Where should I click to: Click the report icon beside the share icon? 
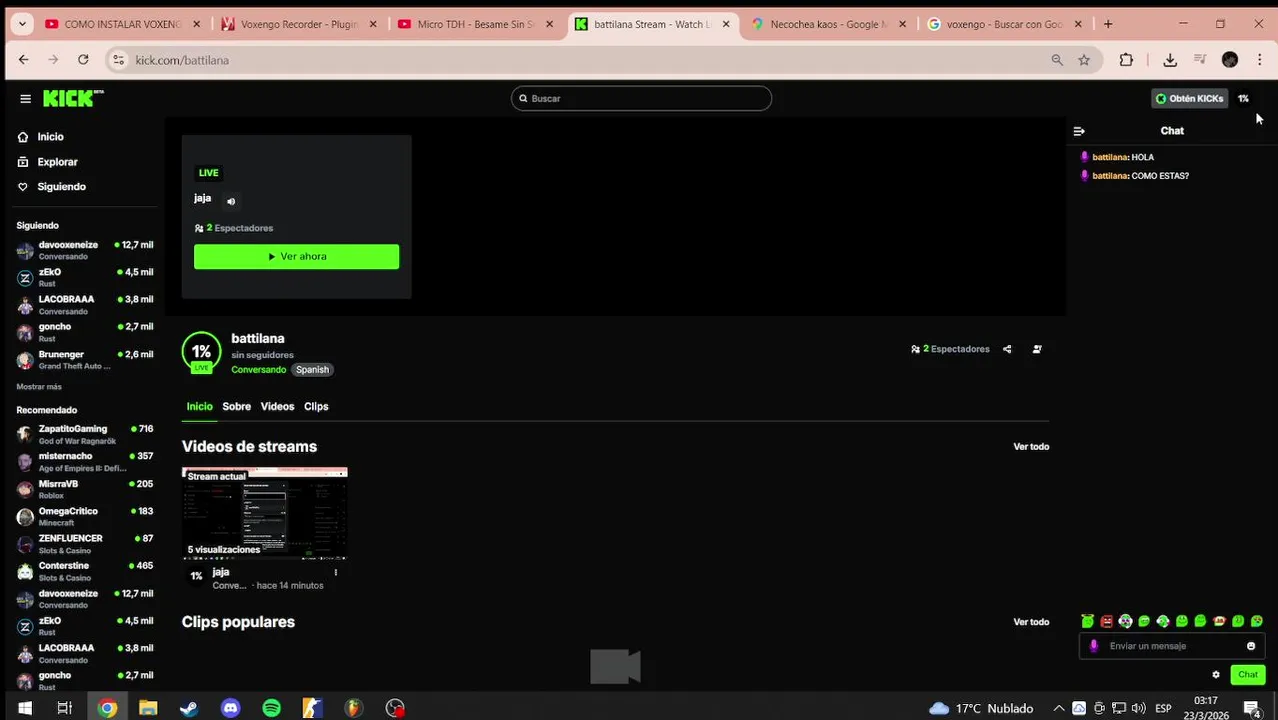pyautogui.click(x=1037, y=349)
